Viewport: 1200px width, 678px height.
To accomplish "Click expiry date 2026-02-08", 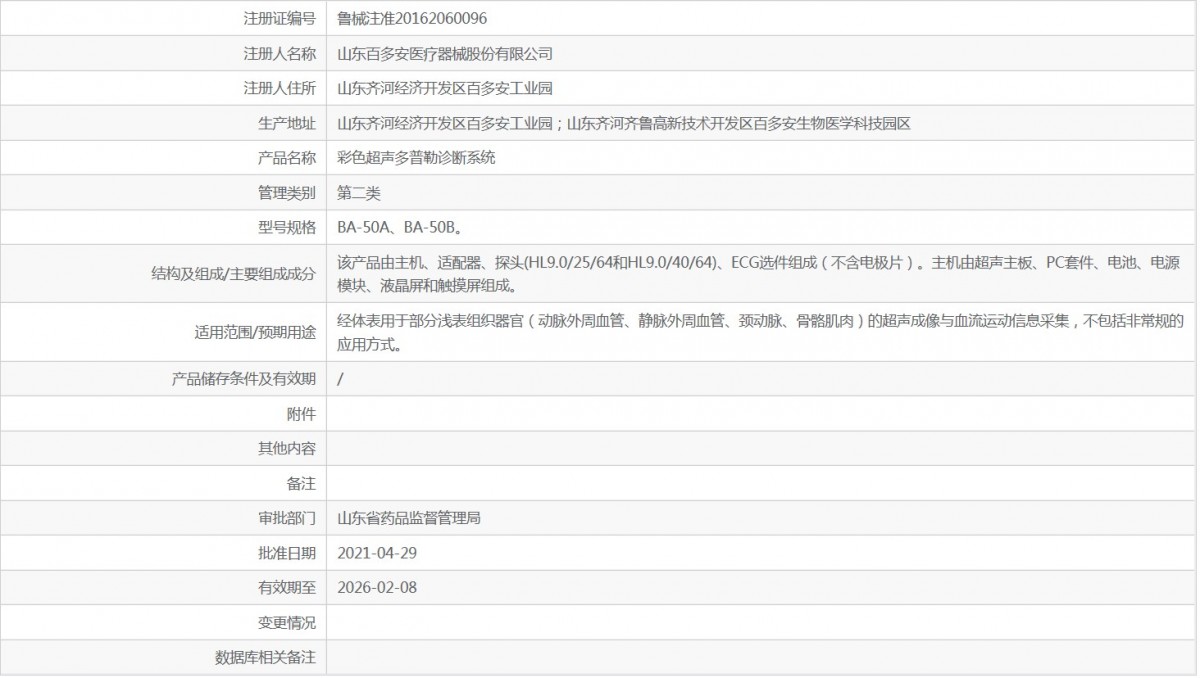I will (x=377, y=588).
